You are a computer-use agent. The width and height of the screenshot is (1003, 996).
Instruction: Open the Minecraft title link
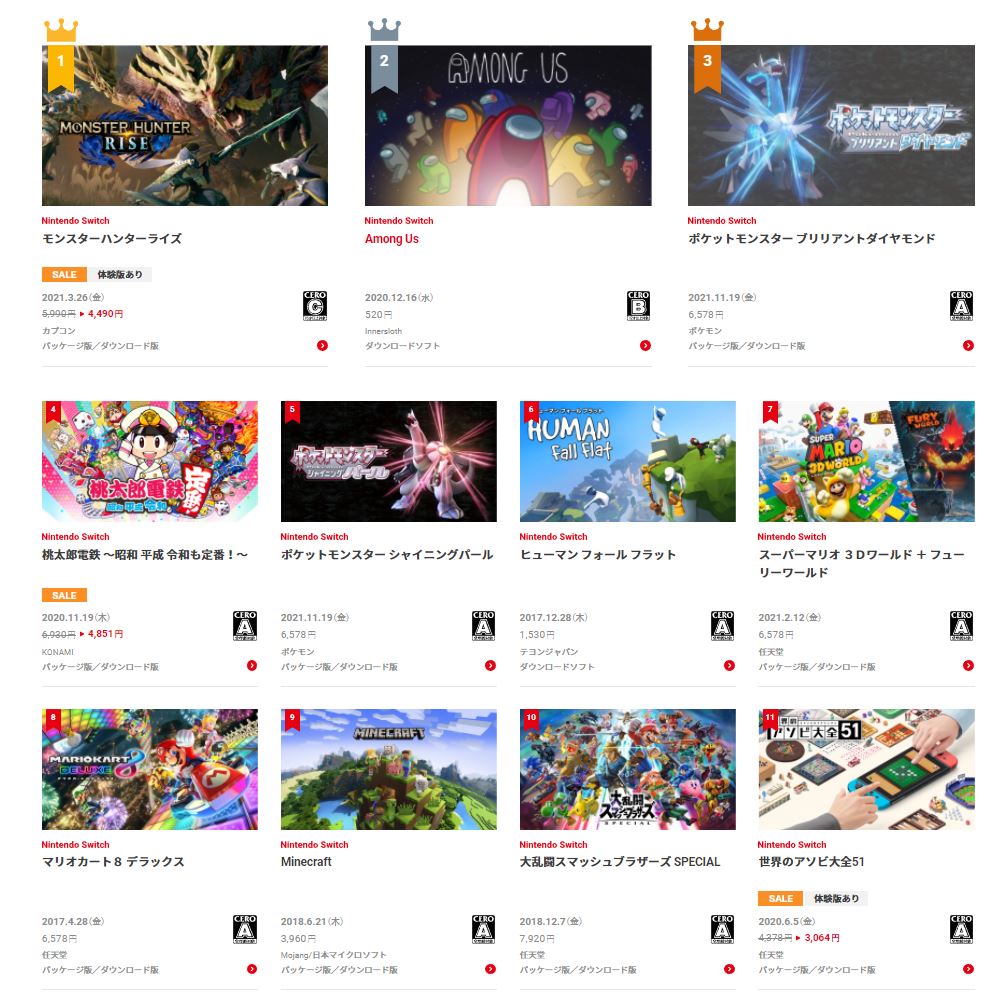point(306,862)
